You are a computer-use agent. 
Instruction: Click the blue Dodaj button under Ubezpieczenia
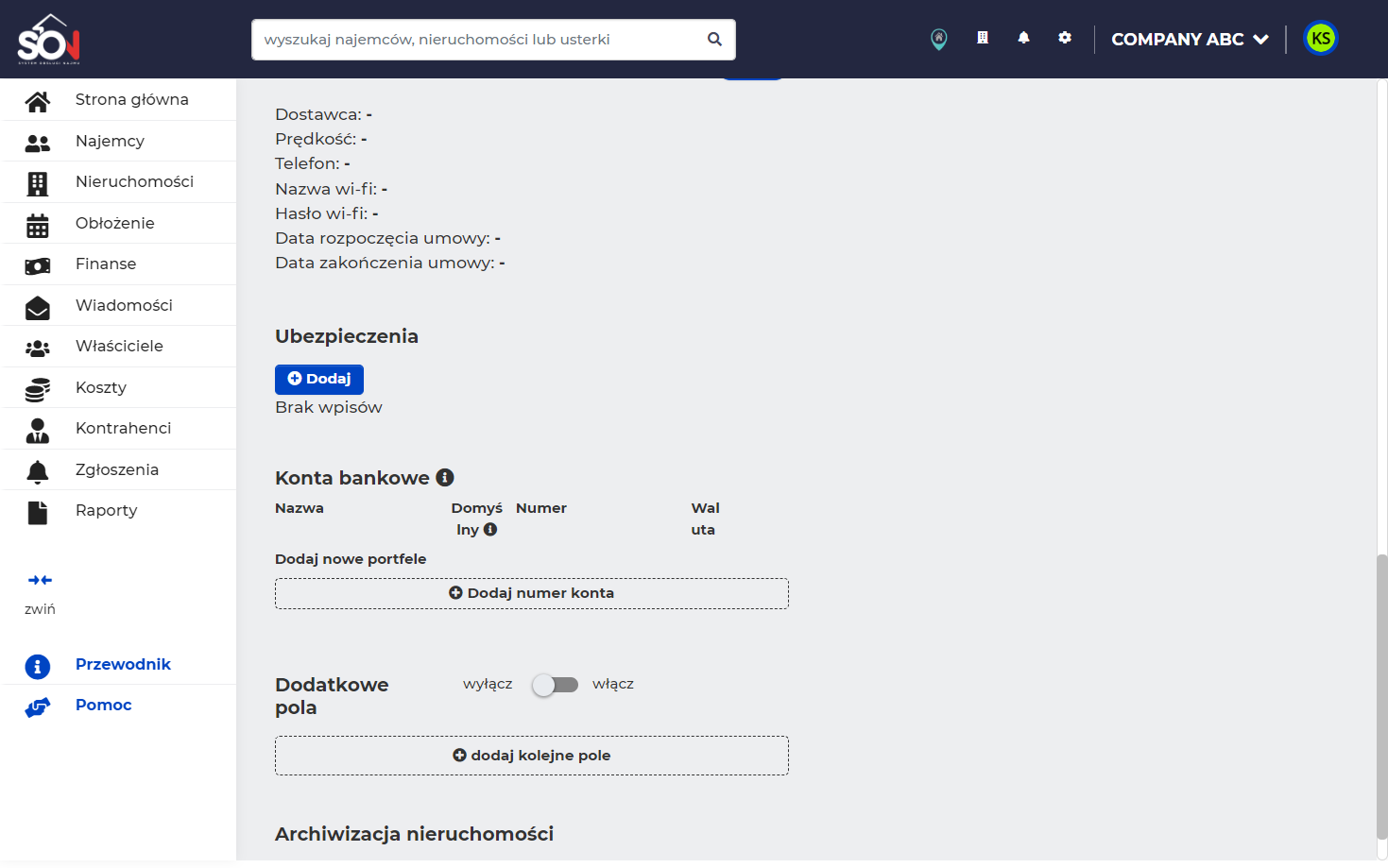319,379
